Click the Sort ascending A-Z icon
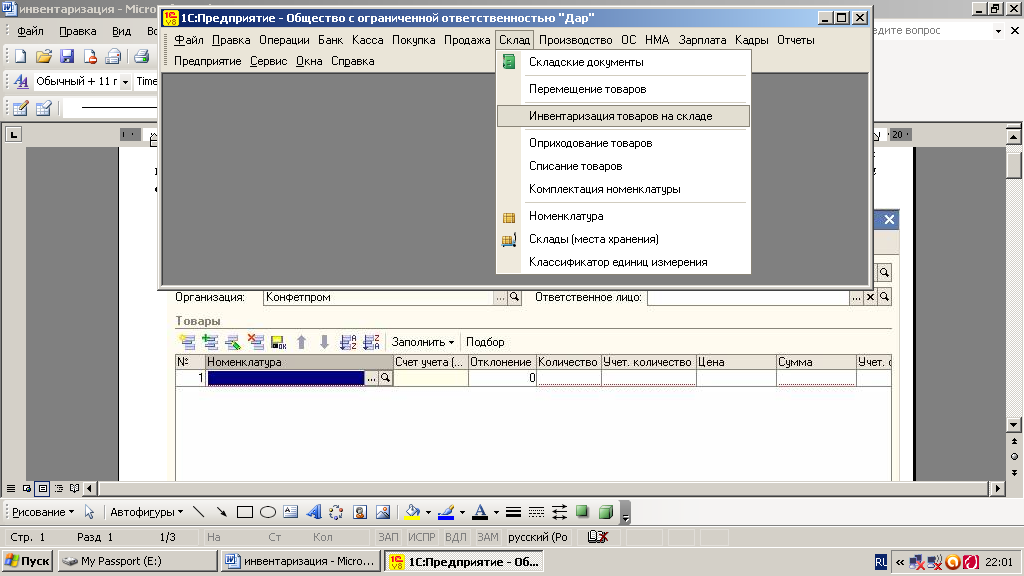1024x576 pixels. click(348, 342)
